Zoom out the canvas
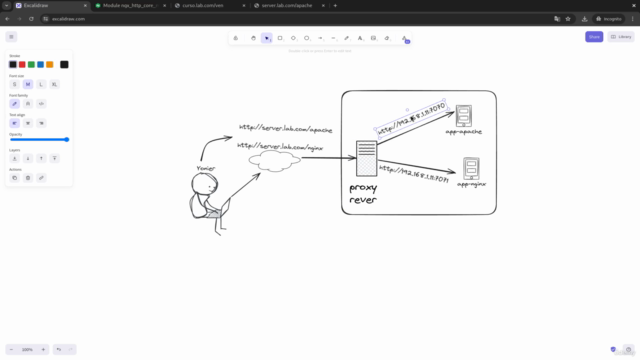This screenshot has width=640, height=360. pos(11,349)
